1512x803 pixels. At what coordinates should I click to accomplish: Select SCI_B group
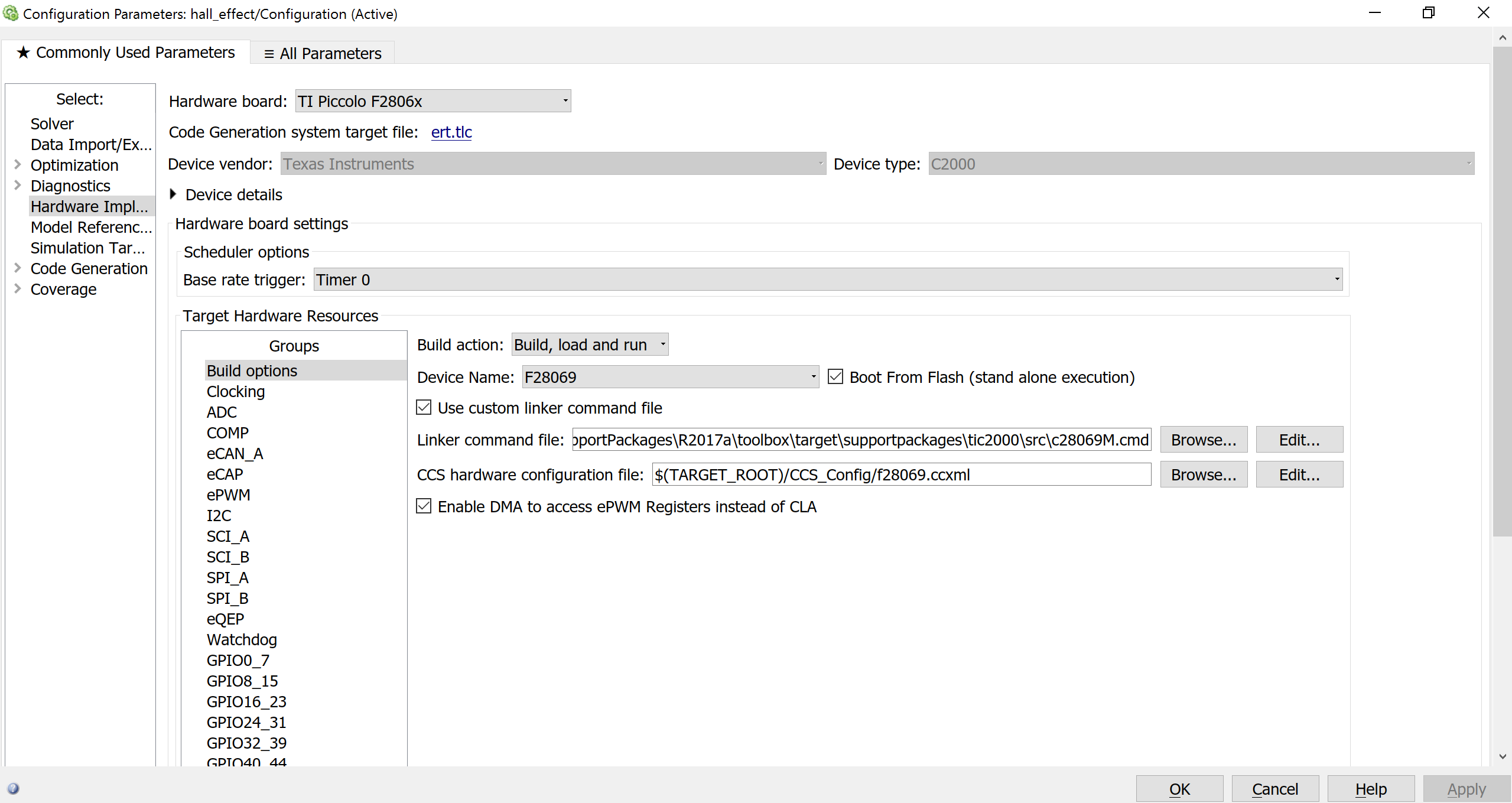click(x=227, y=557)
